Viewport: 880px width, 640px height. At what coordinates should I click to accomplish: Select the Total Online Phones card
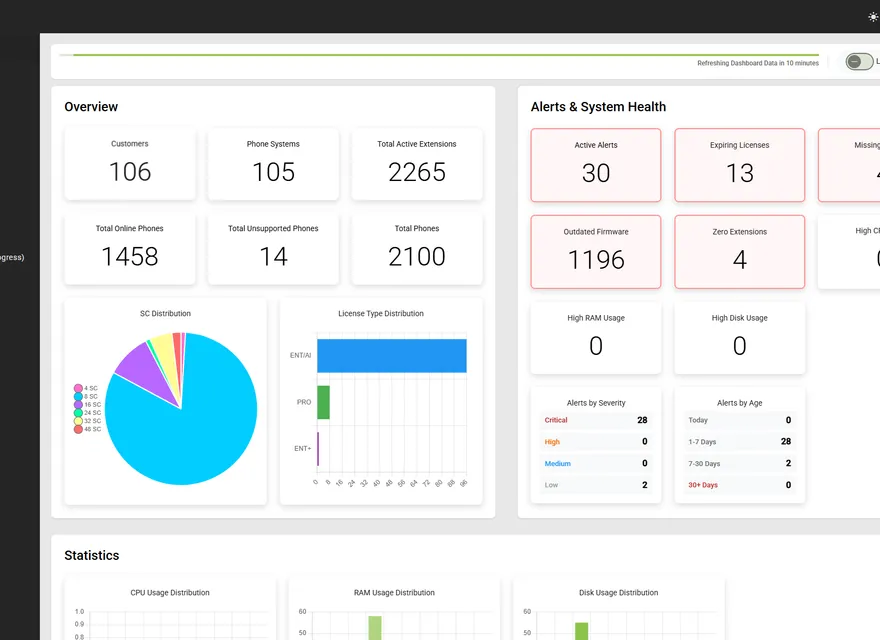(130, 249)
